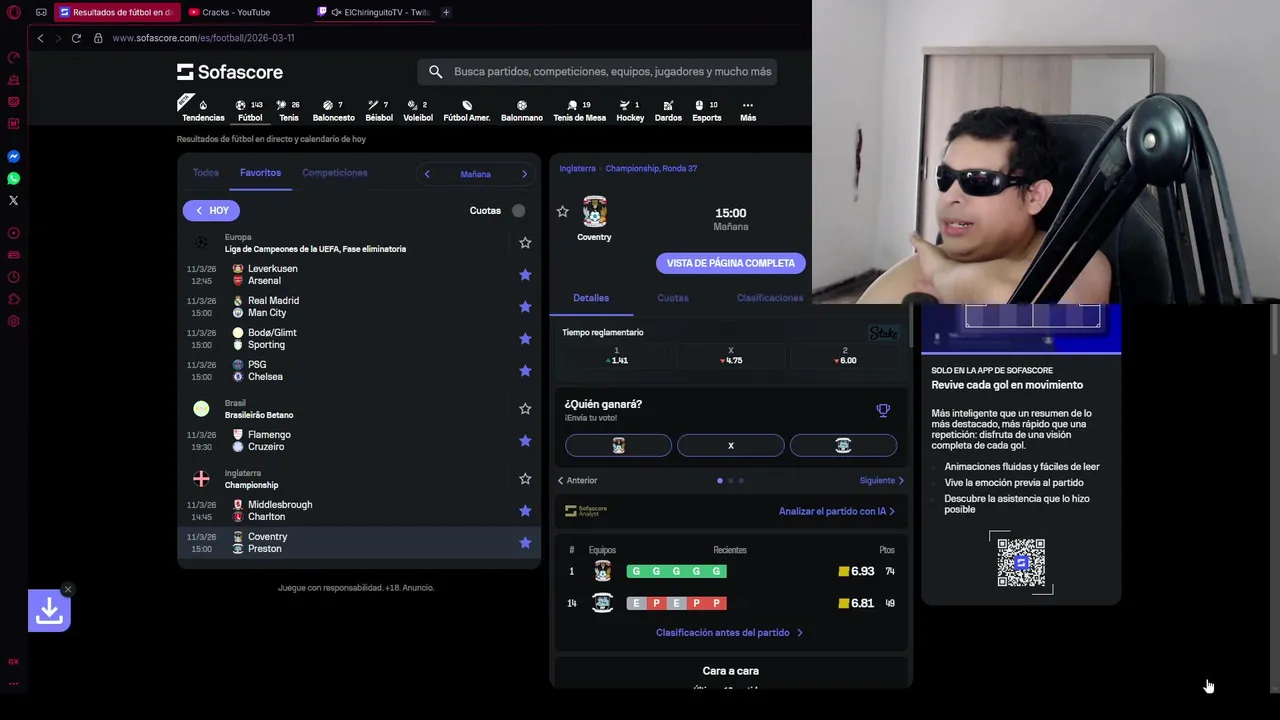Image resolution: width=1280 pixels, height=720 pixels.
Task: Open the Hockey sport category
Action: [x=630, y=111]
